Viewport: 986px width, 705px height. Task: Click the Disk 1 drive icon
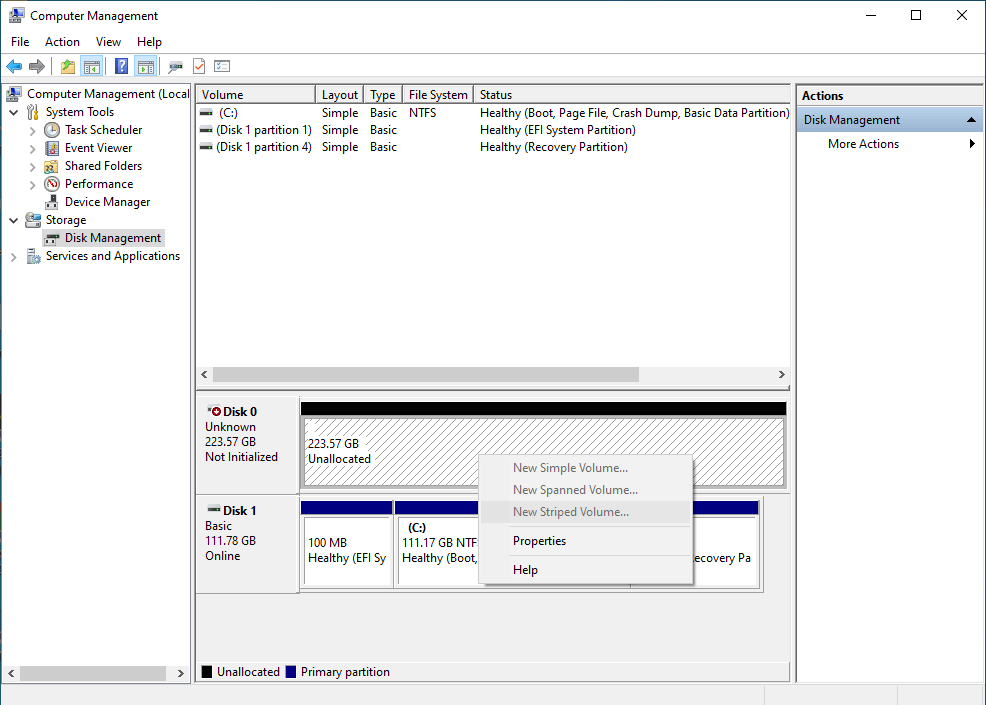[x=214, y=509]
